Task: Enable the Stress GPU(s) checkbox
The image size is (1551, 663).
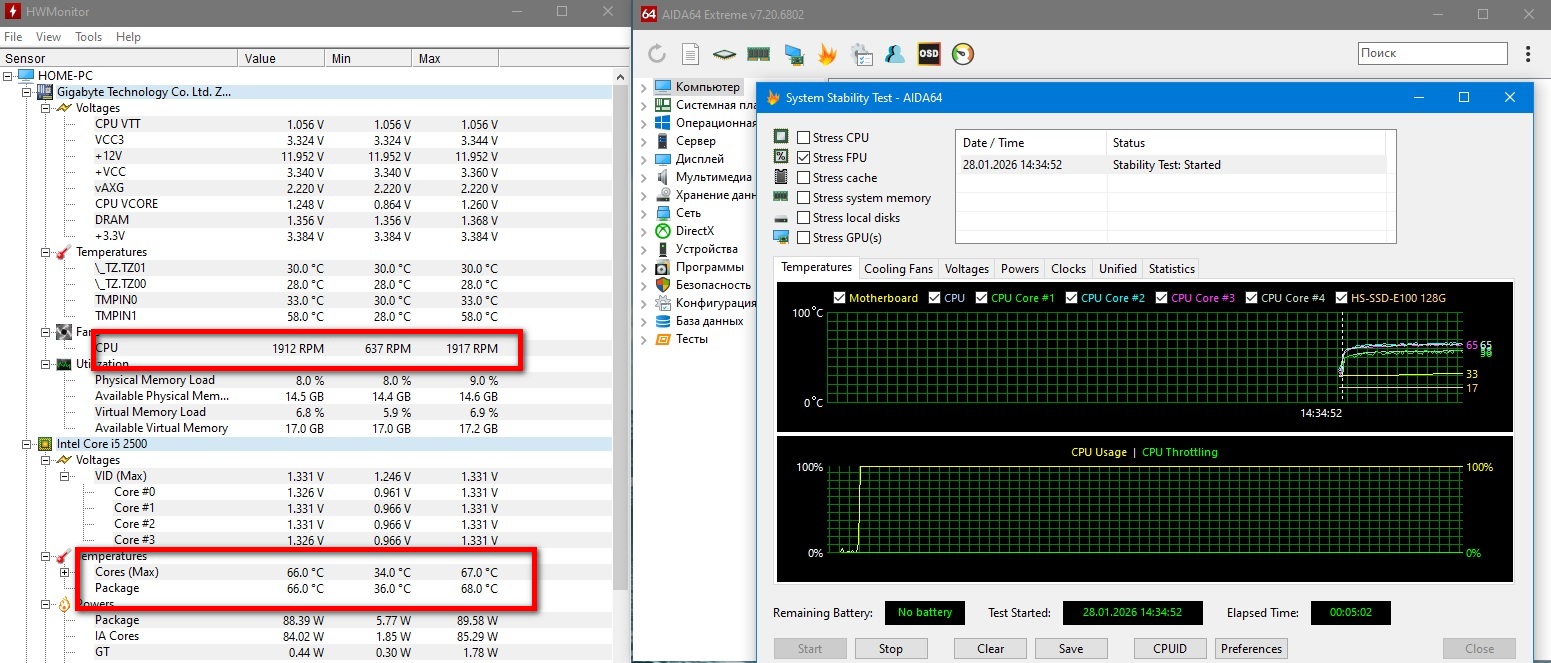Action: coord(804,237)
